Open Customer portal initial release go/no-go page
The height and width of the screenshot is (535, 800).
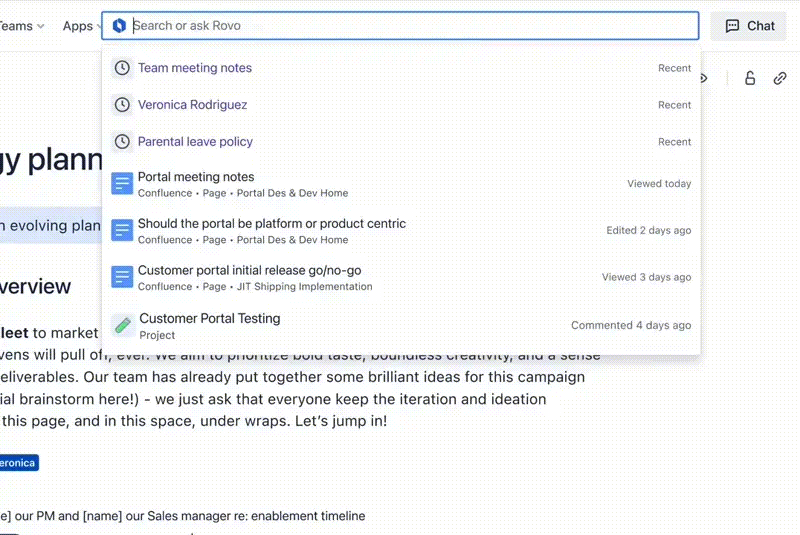[x=249, y=271]
